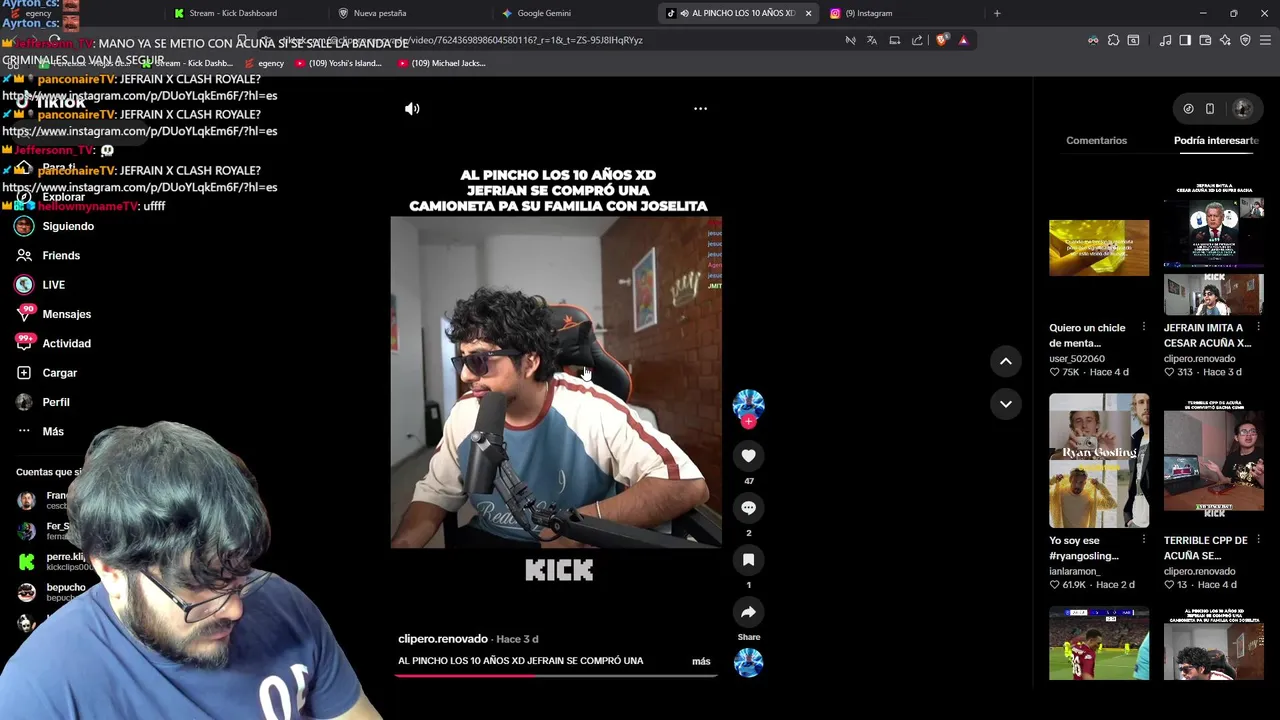The width and height of the screenshot is (1280, 720).
Task: Open the Brave Wallet icon
Action: (x=1205, y=40)
